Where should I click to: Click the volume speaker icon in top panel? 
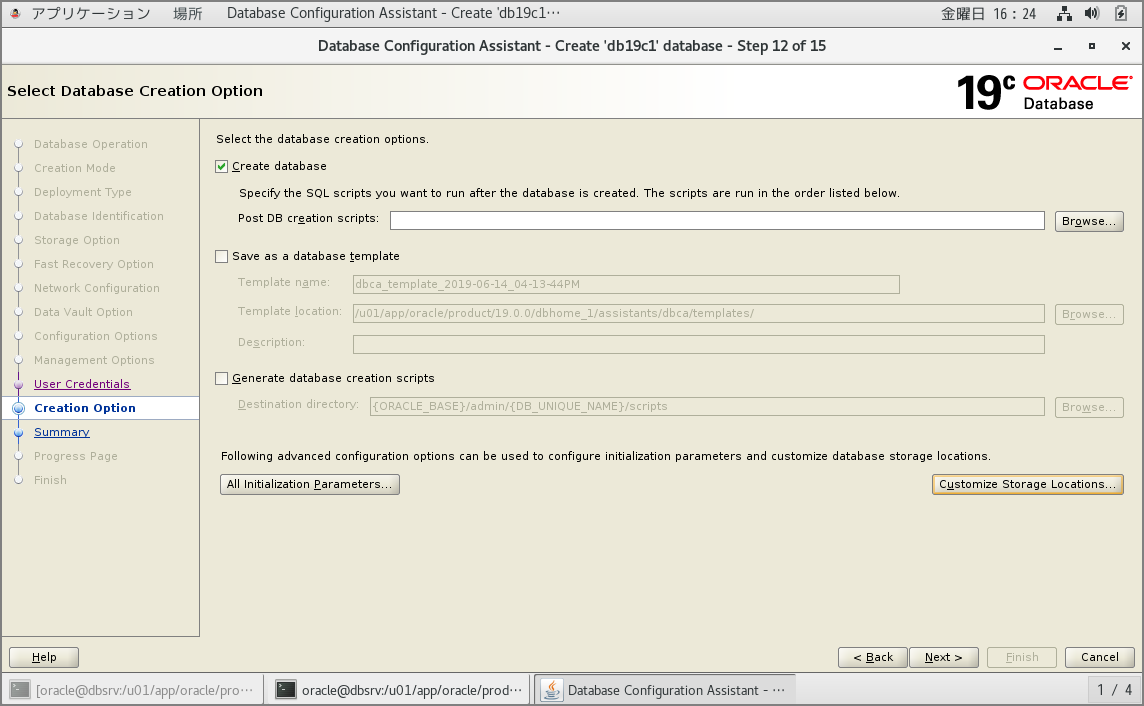tap(1092, 14)
